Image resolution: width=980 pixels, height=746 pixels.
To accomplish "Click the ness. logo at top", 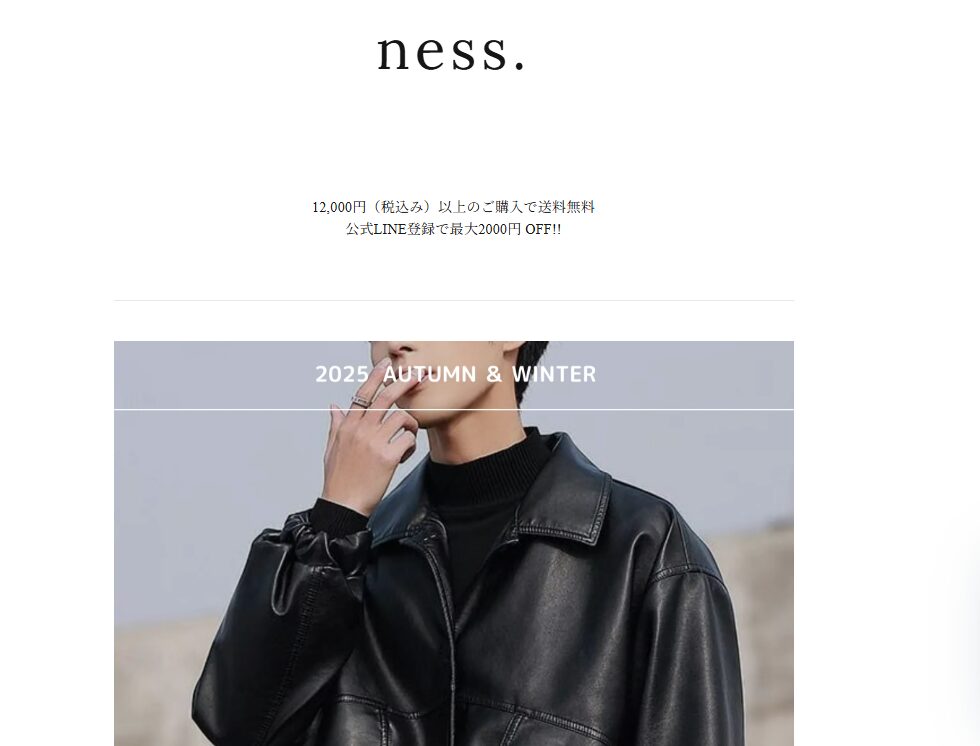I will coord(451,51).
